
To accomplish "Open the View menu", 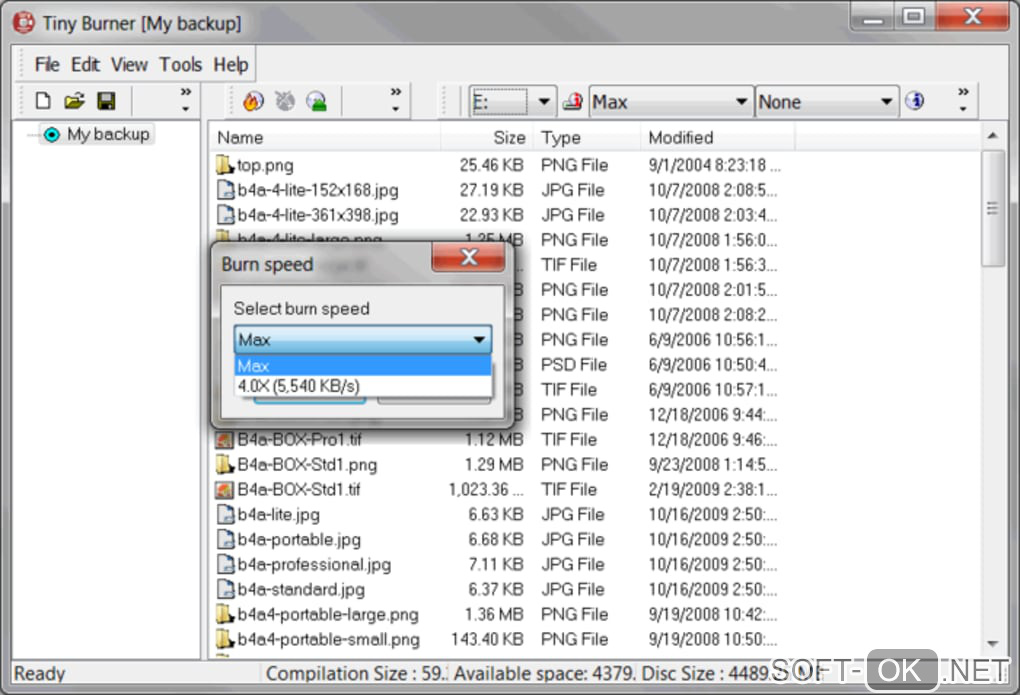I will (x=129, y=64).
